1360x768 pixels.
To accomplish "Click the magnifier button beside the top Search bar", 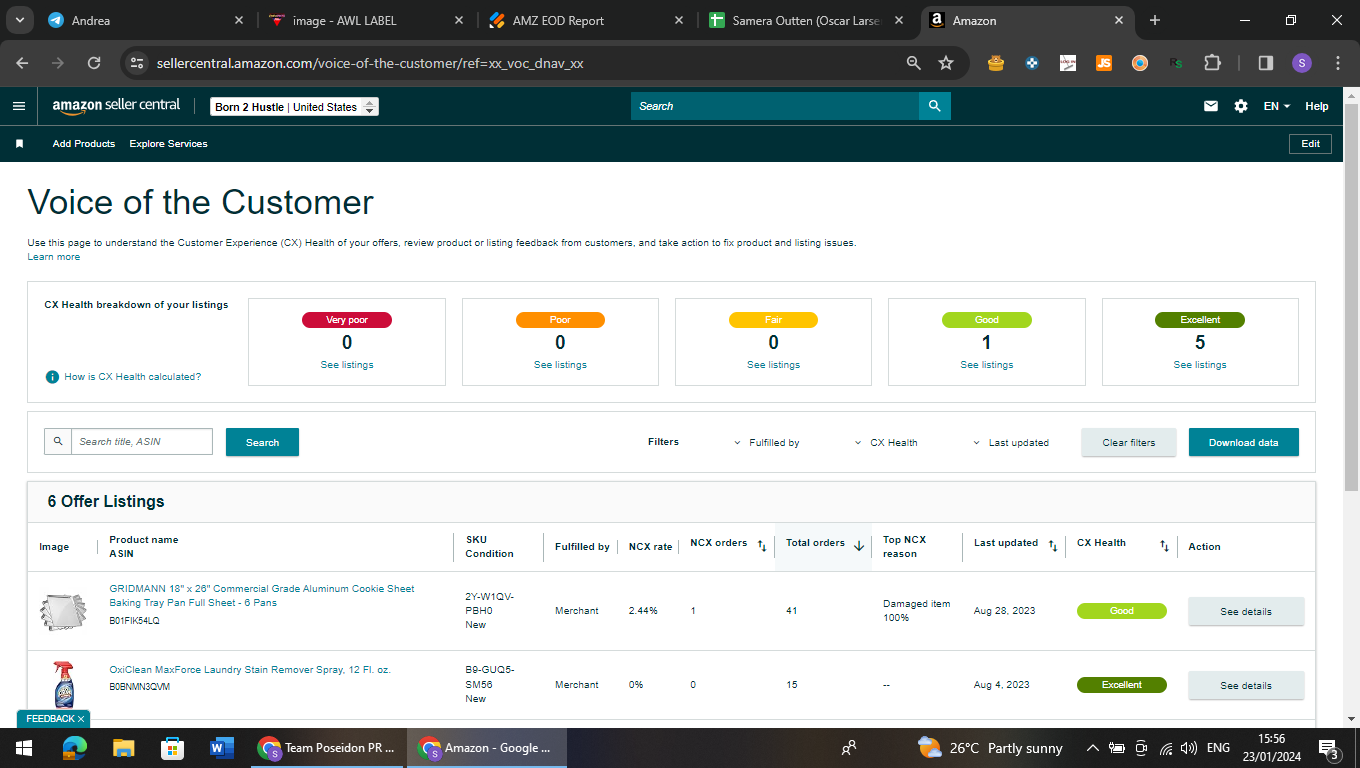I will point(935,106).
